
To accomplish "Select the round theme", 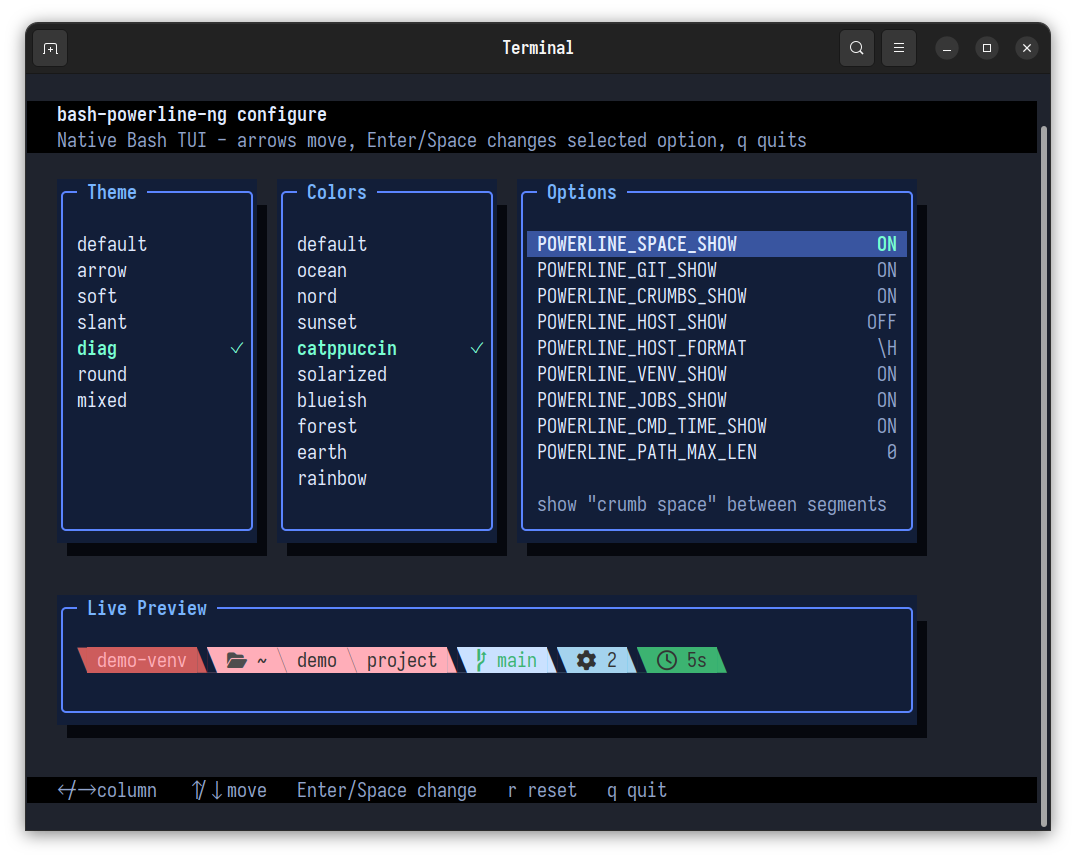I will point(102,375).
